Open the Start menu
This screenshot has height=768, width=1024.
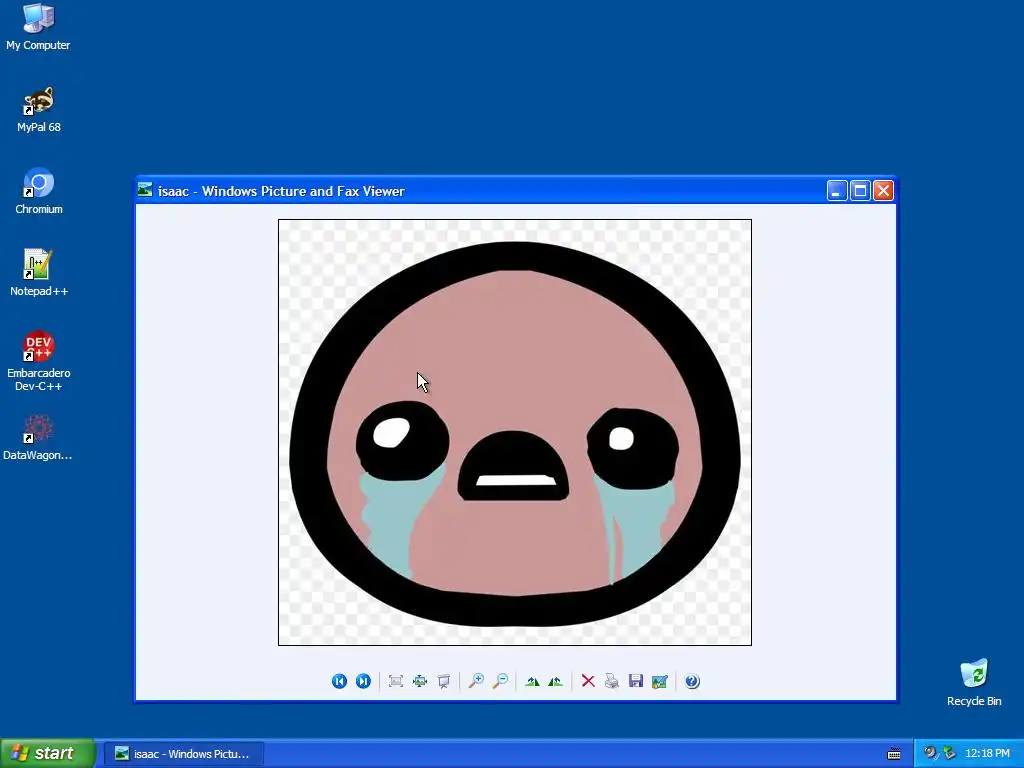(x=47, y=753)
